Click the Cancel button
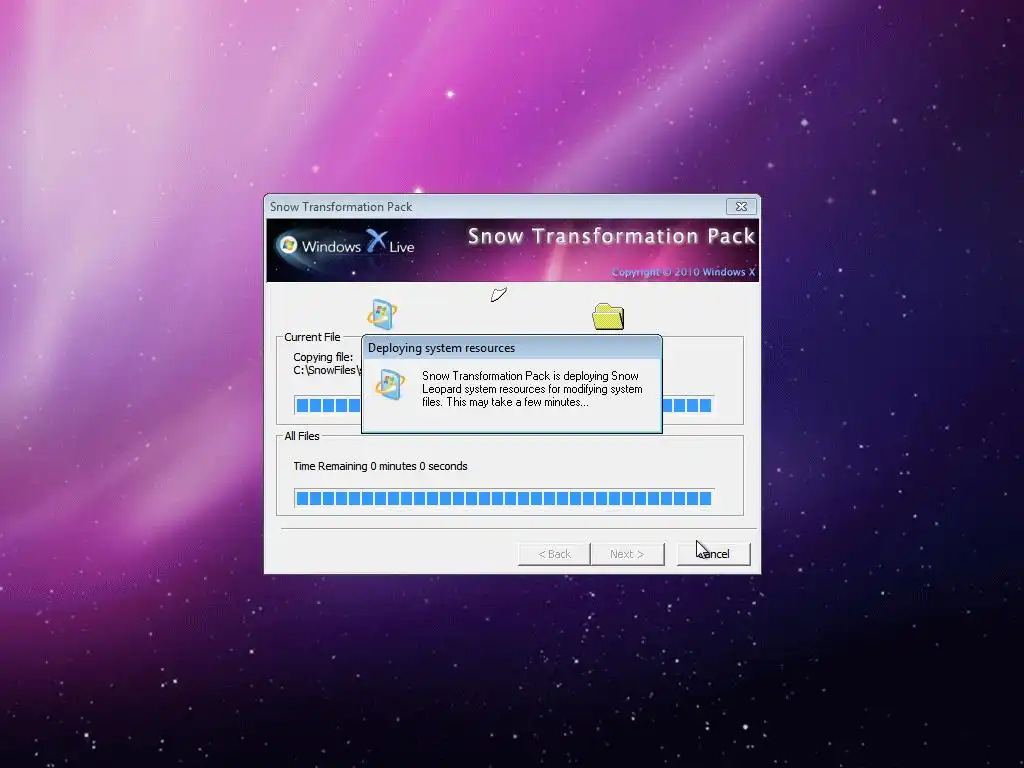This screenshot has height=768, width=1024. (x=713, y=554)
